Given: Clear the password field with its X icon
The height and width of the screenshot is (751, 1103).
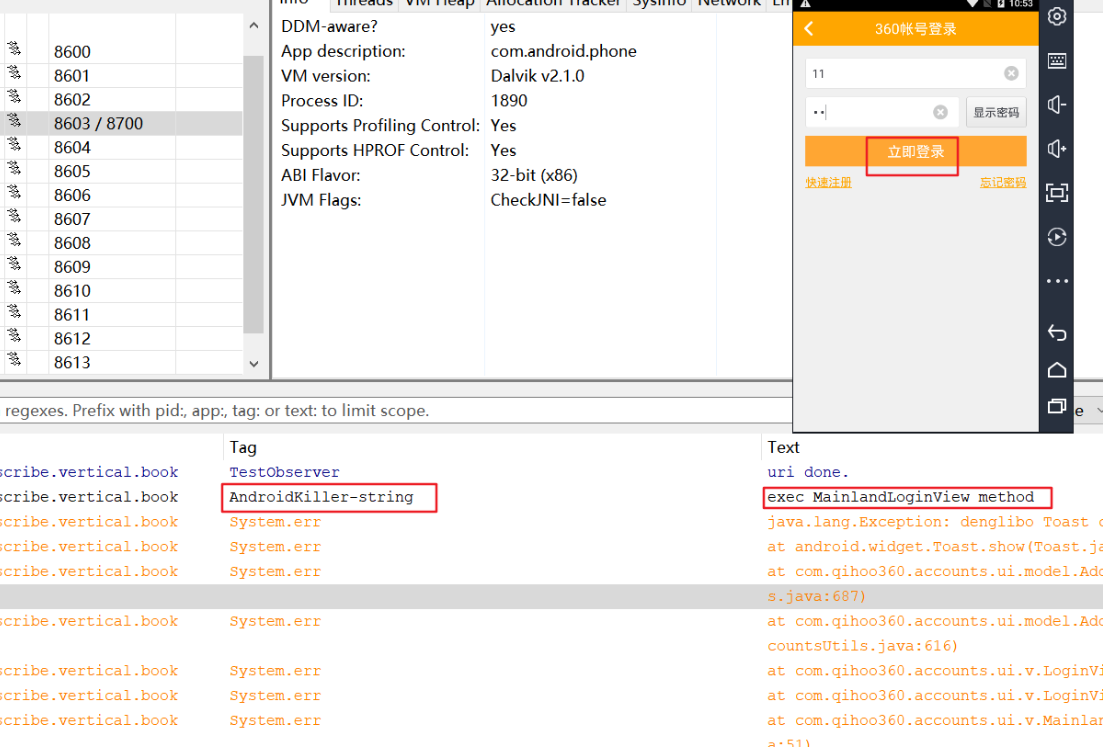Looking at the screenshot, I should pyautogui.click(x=940, y=113).
